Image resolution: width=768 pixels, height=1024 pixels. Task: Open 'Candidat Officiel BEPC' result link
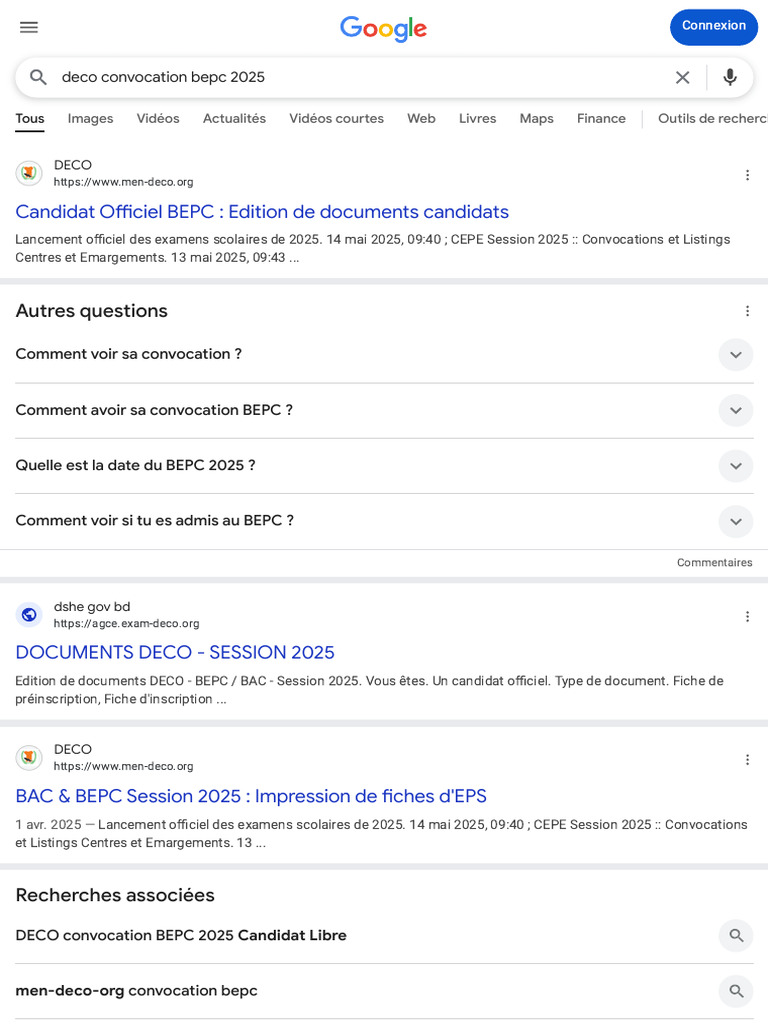262,212
